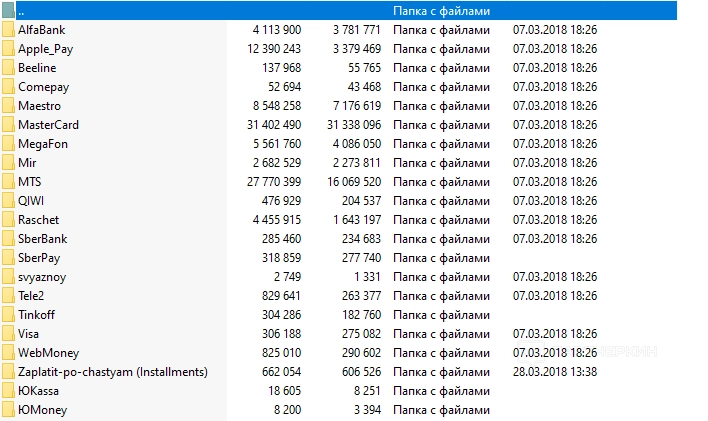Select the Visa folder name
Image resolution: width=708 pixels, height=421 pixels.
click(x=28, y=333)
